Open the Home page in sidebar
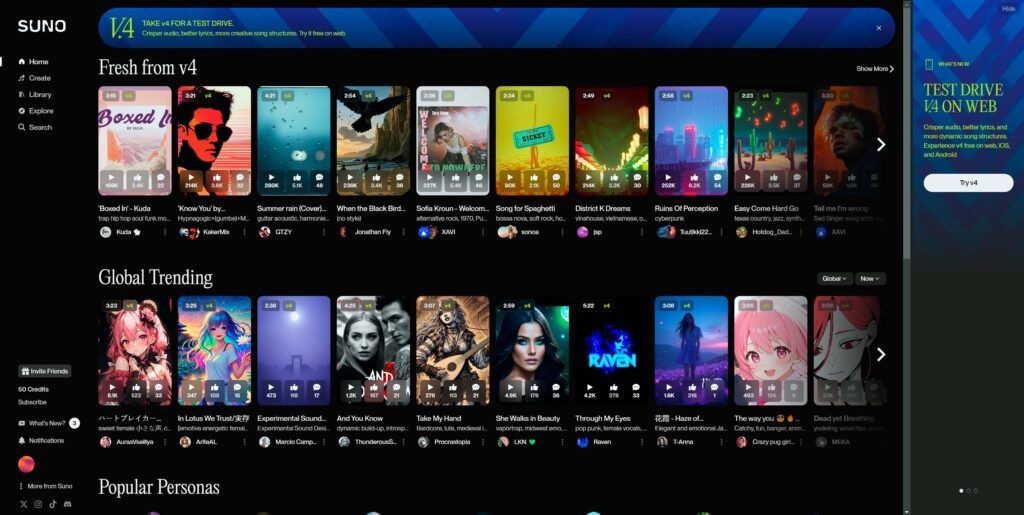This screenshot has width=1024, height=515. [x=33, y=61]
